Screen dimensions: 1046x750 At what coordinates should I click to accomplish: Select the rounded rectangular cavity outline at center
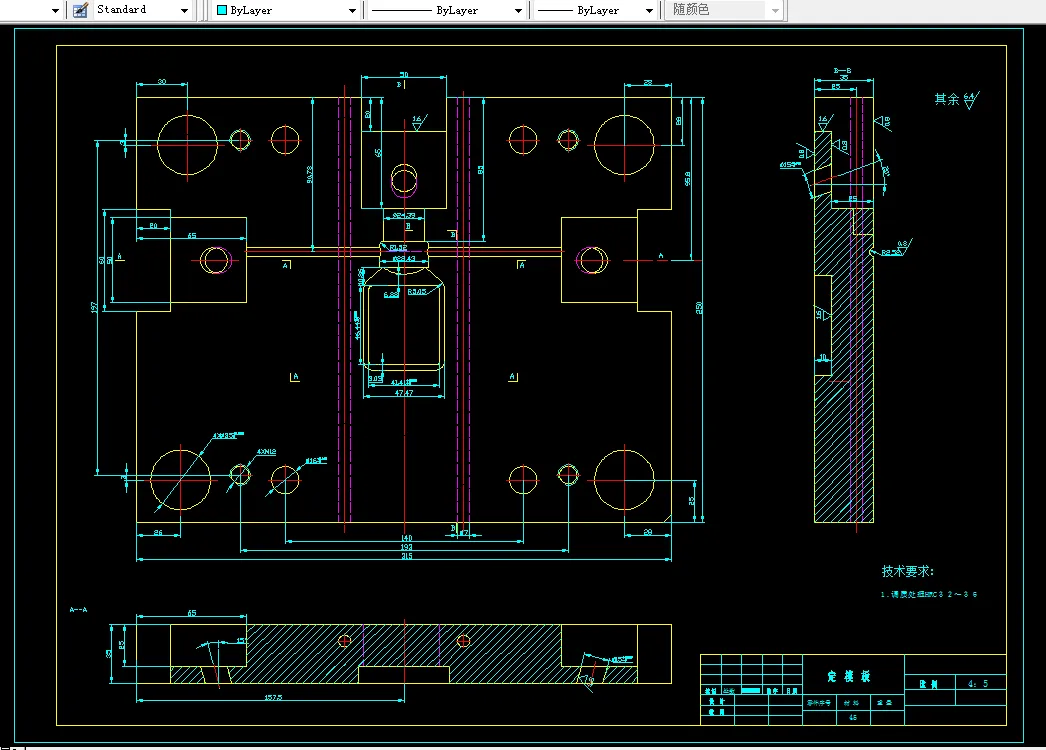pos(403,326)
